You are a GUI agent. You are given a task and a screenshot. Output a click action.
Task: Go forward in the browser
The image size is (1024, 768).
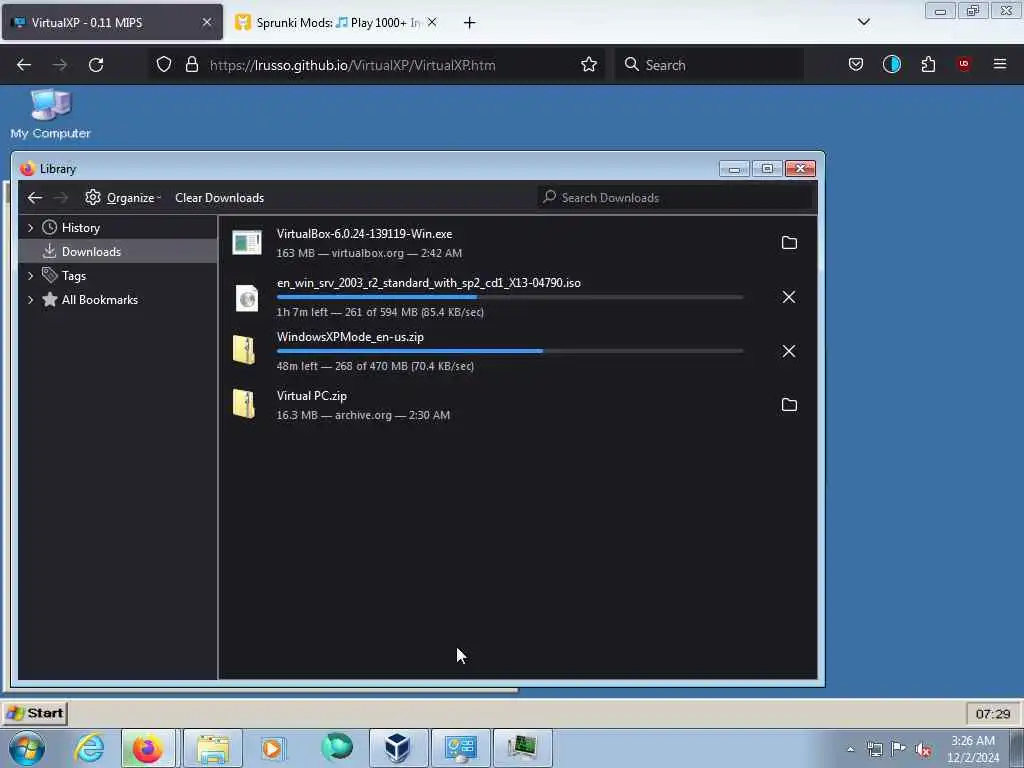click(x=60, y=65)
